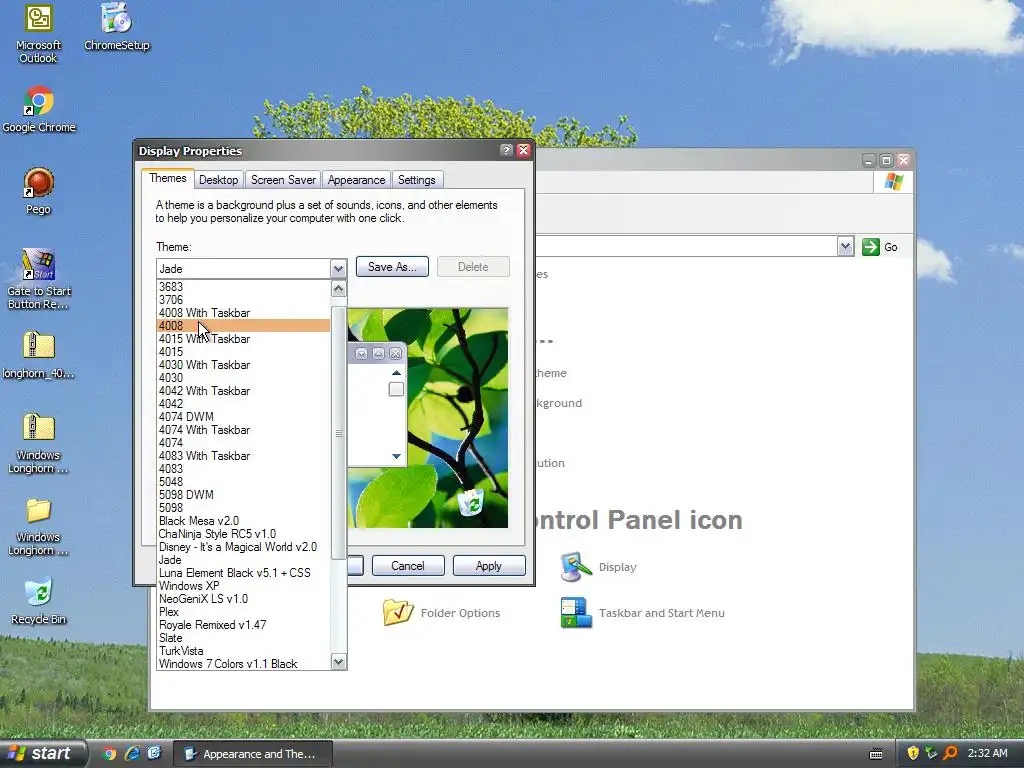Open Folder Options control panel icon

(x=441, y=613)
